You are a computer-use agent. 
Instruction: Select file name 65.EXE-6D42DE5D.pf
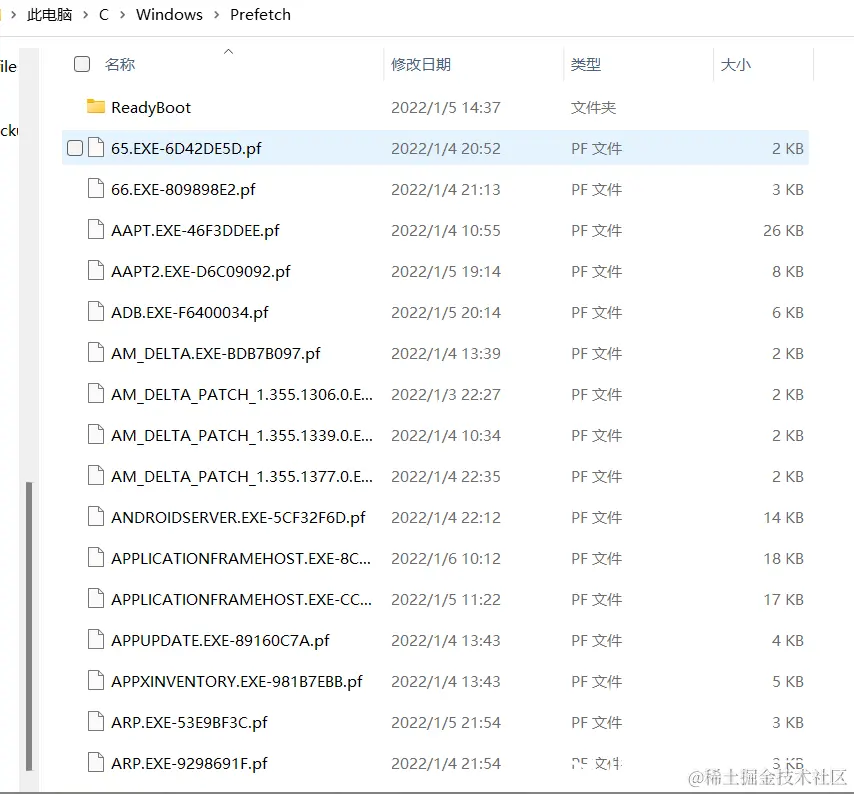186,148
